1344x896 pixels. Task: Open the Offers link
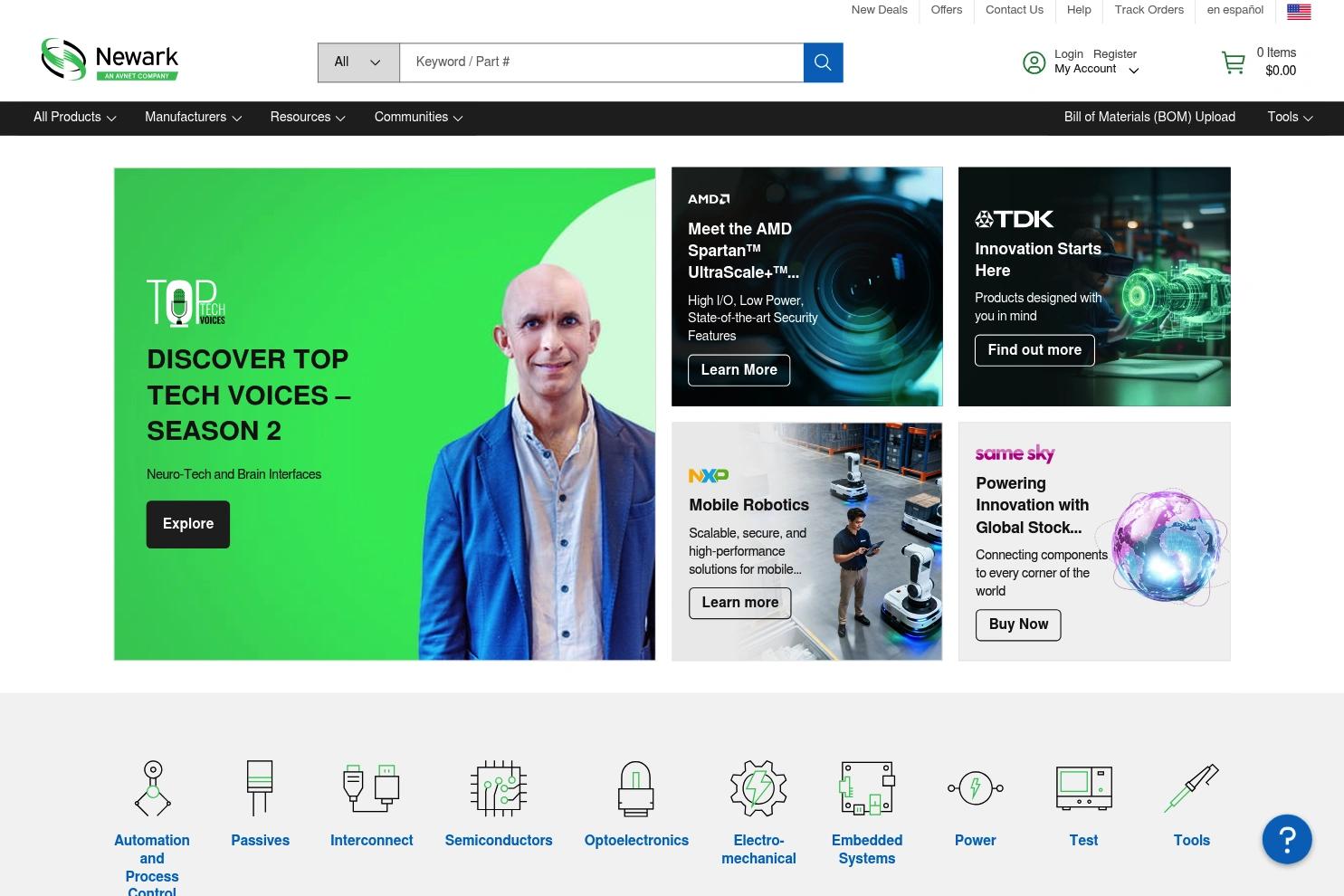[947, 10]
